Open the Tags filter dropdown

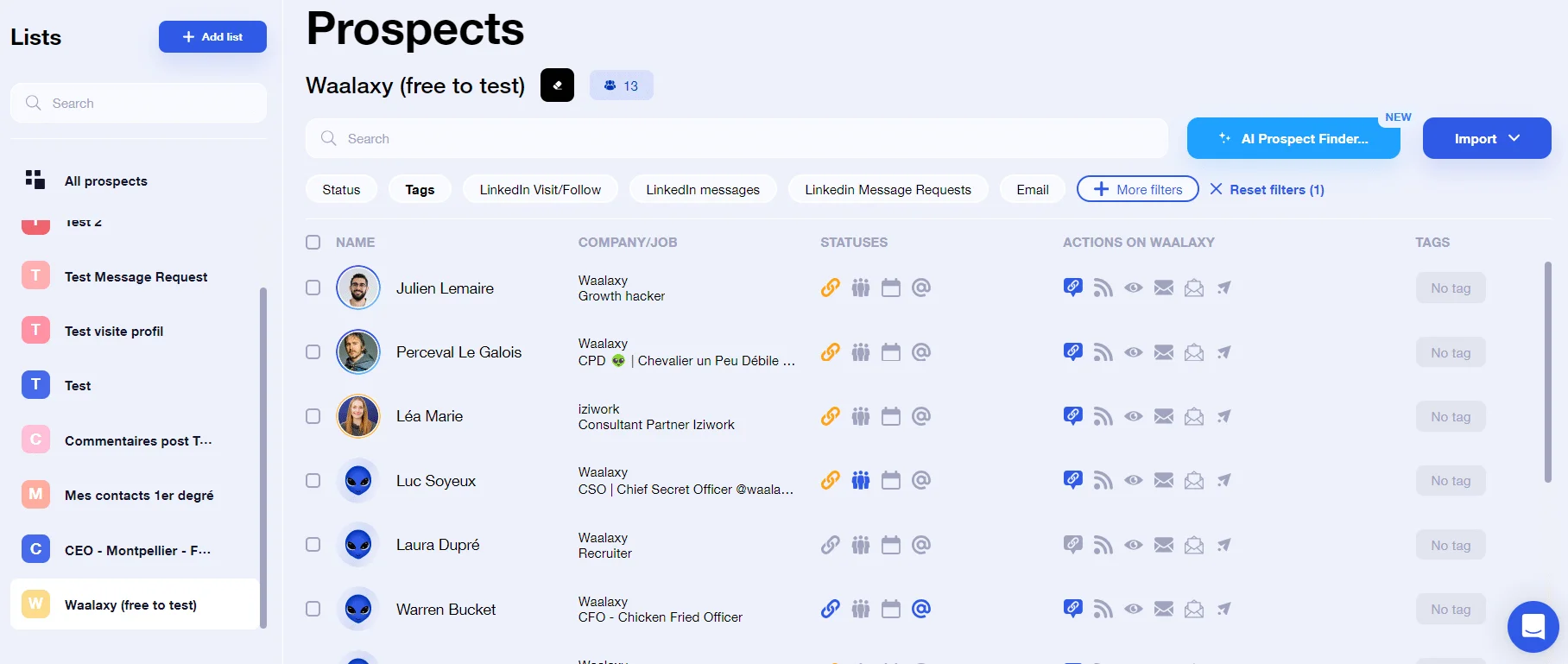coord(420,189)
